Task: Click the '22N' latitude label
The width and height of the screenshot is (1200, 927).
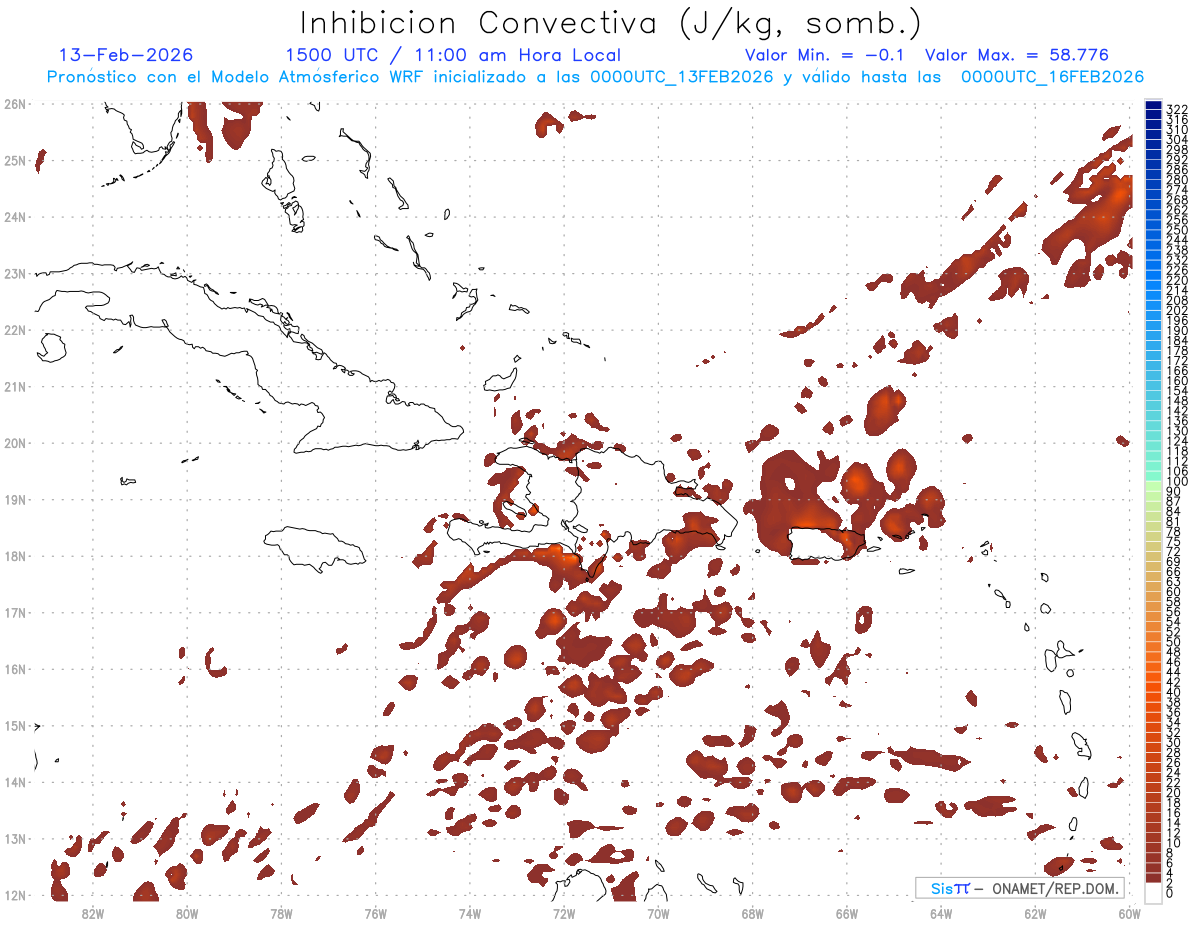Action: [14, 330]
